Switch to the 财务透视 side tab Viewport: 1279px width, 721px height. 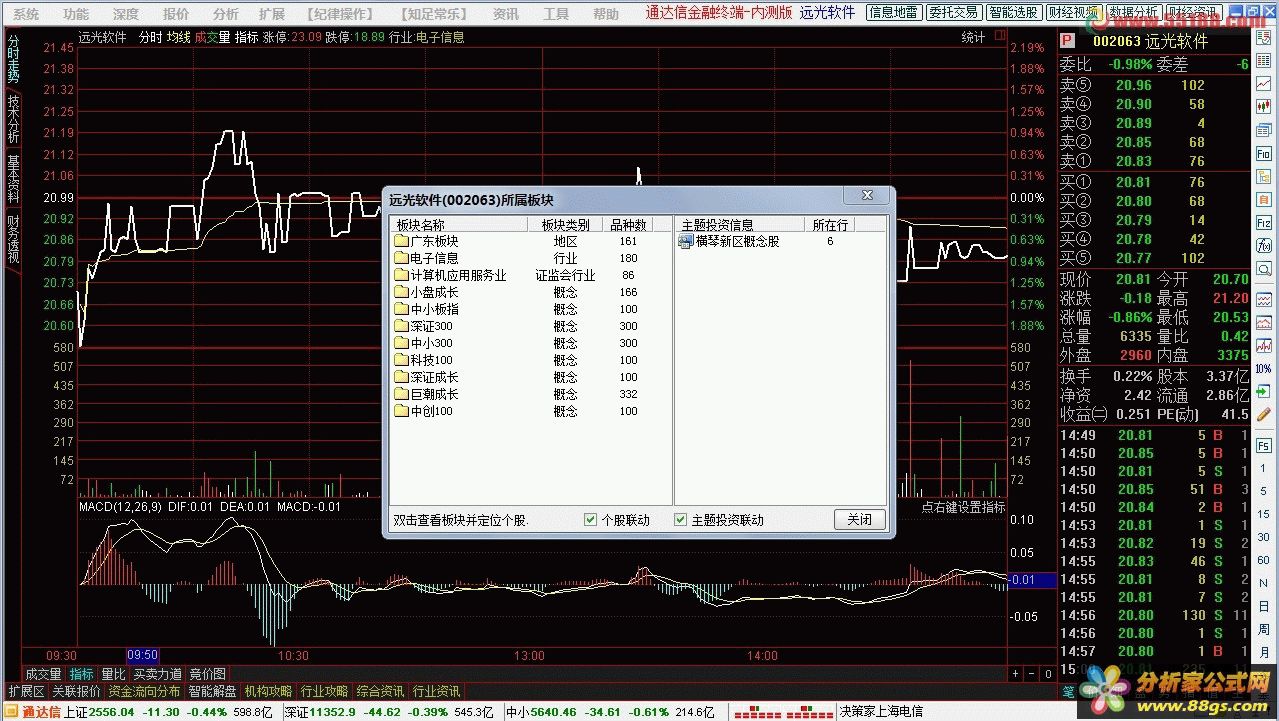[x=13, y=240]
